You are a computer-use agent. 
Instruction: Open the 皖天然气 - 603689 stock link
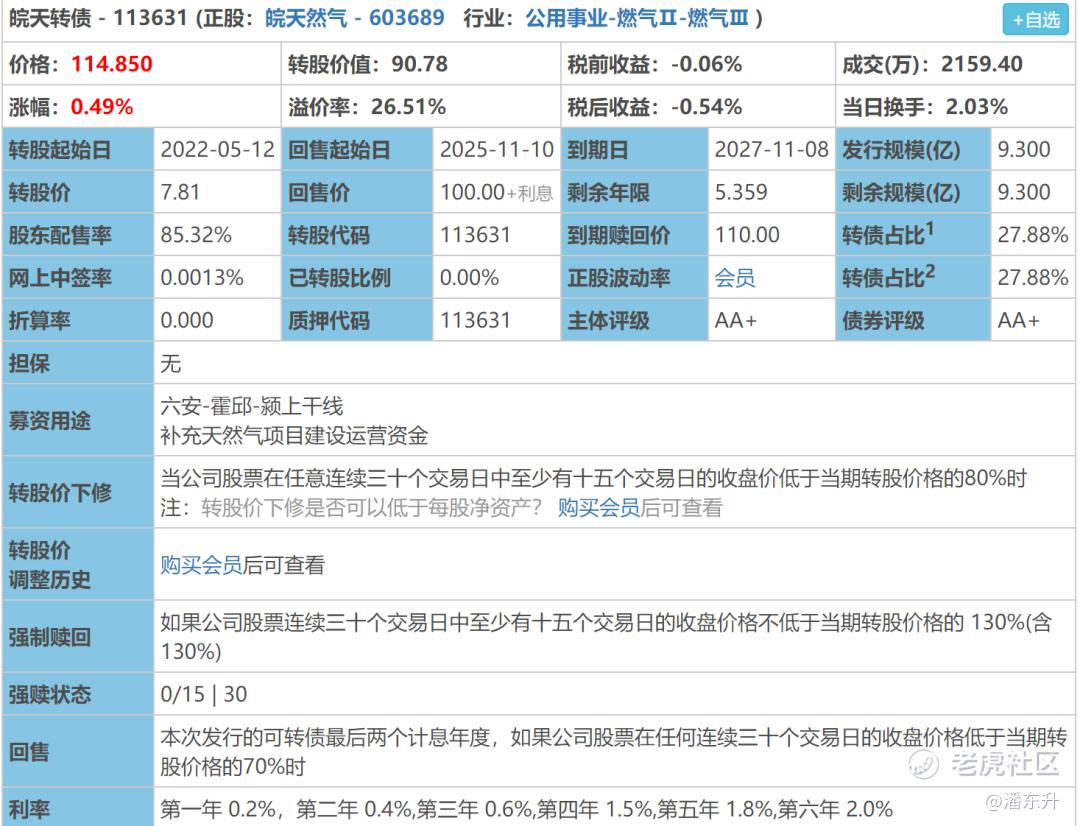coord(355,18)
